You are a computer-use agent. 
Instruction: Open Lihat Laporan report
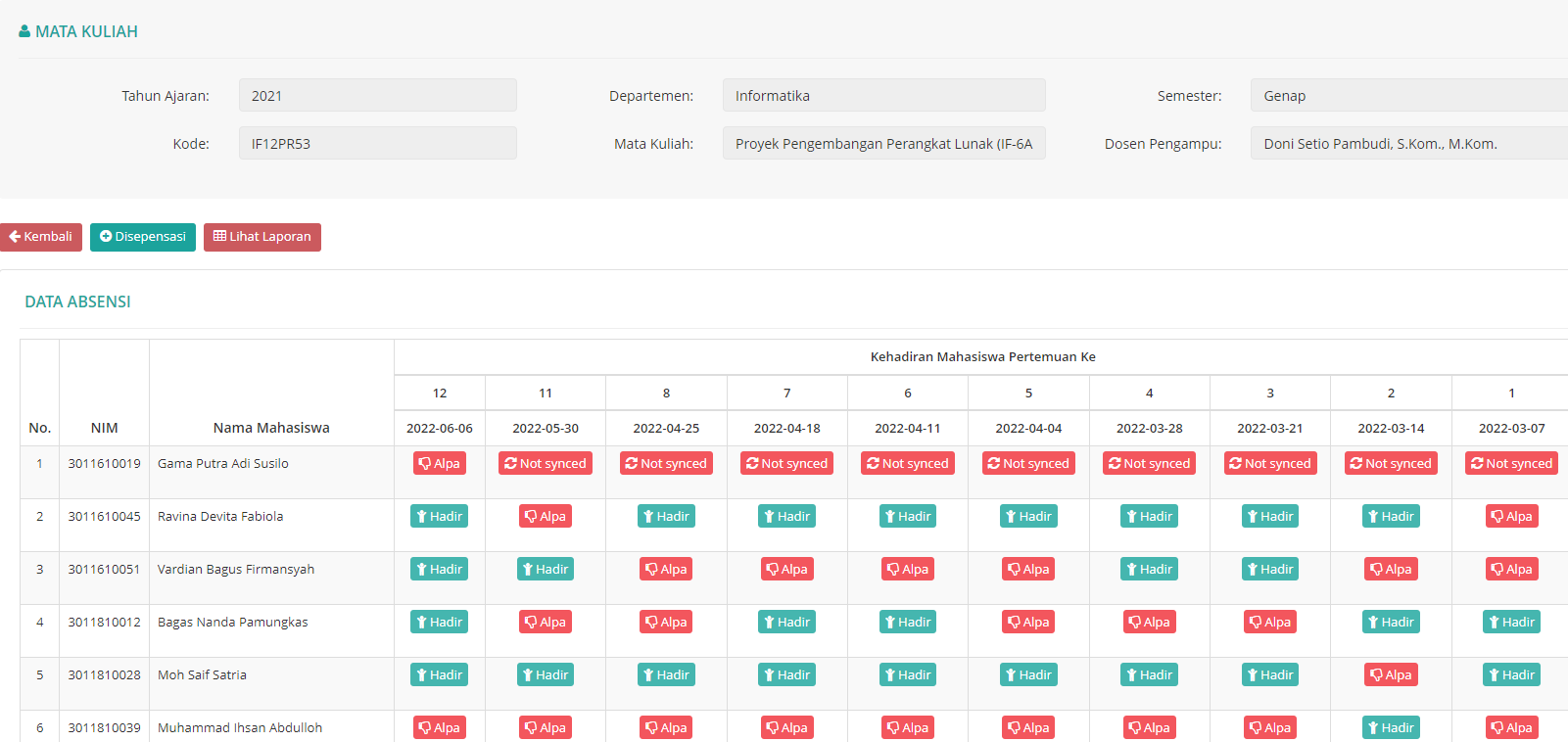[262, 237]
